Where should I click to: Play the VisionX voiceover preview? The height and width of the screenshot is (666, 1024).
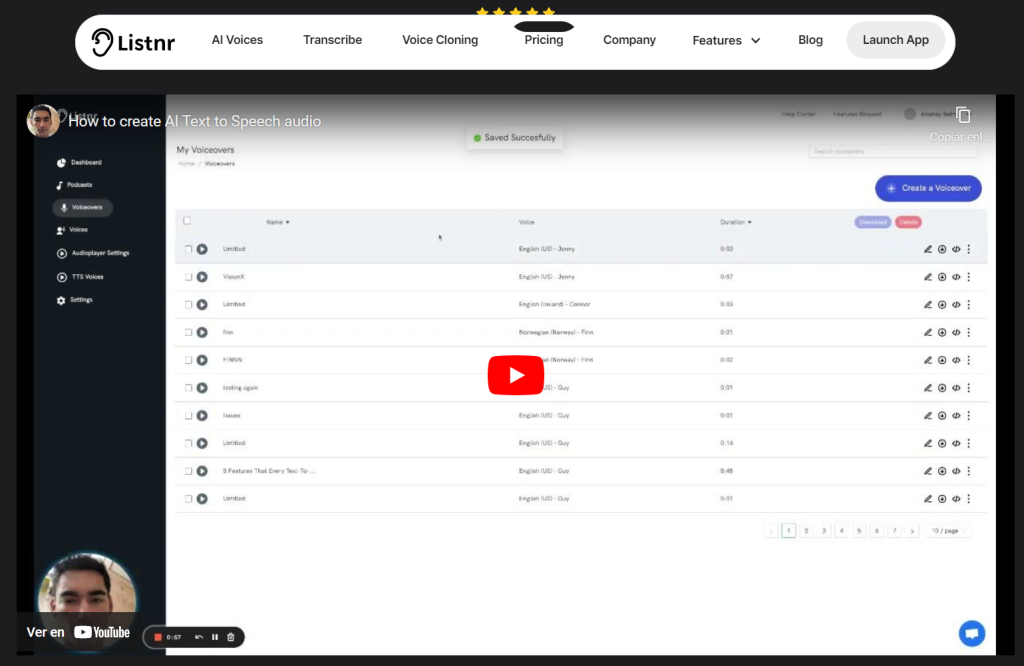tap(202, 277)
